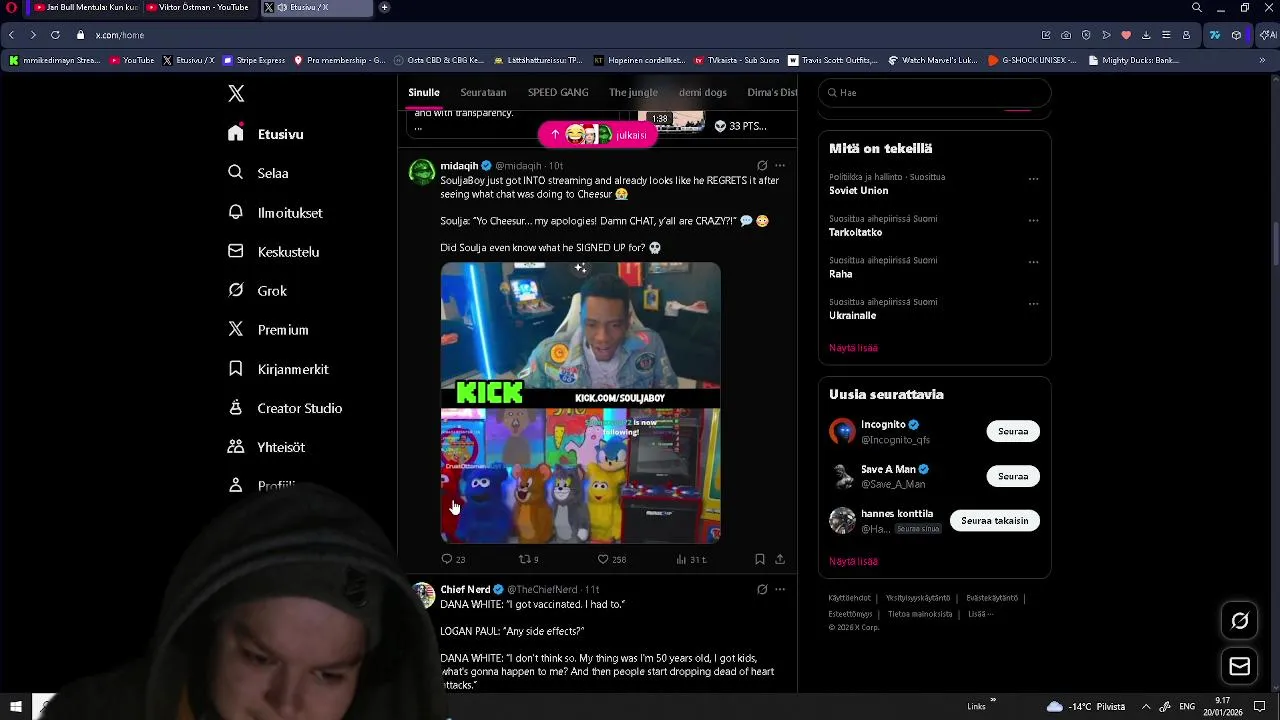
Task: Open Grok from the sidebar
Action: click(257, 290)
